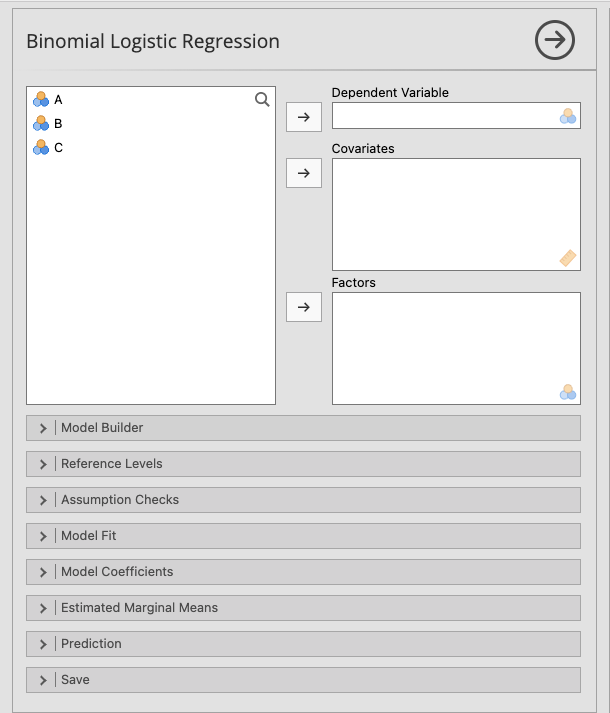Open the Assumption Checks section
Viewport: 610px width, 713px height.
pos(303,500)
